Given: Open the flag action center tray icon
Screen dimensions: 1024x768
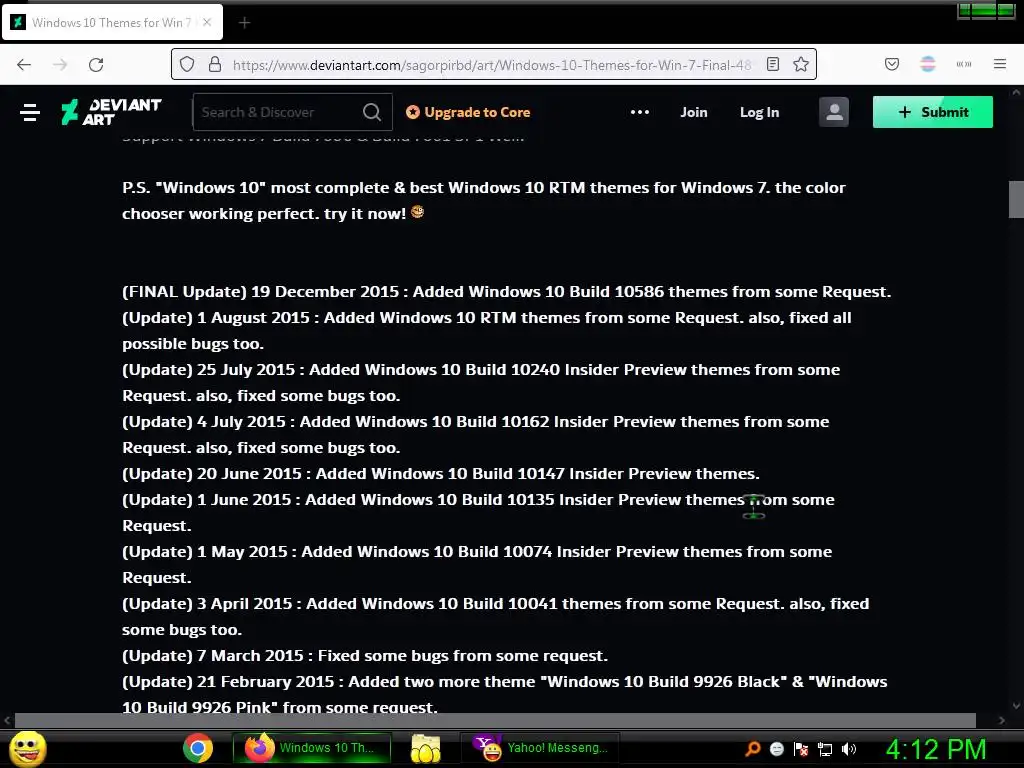Looking at the screenshot, I should 801,749.
